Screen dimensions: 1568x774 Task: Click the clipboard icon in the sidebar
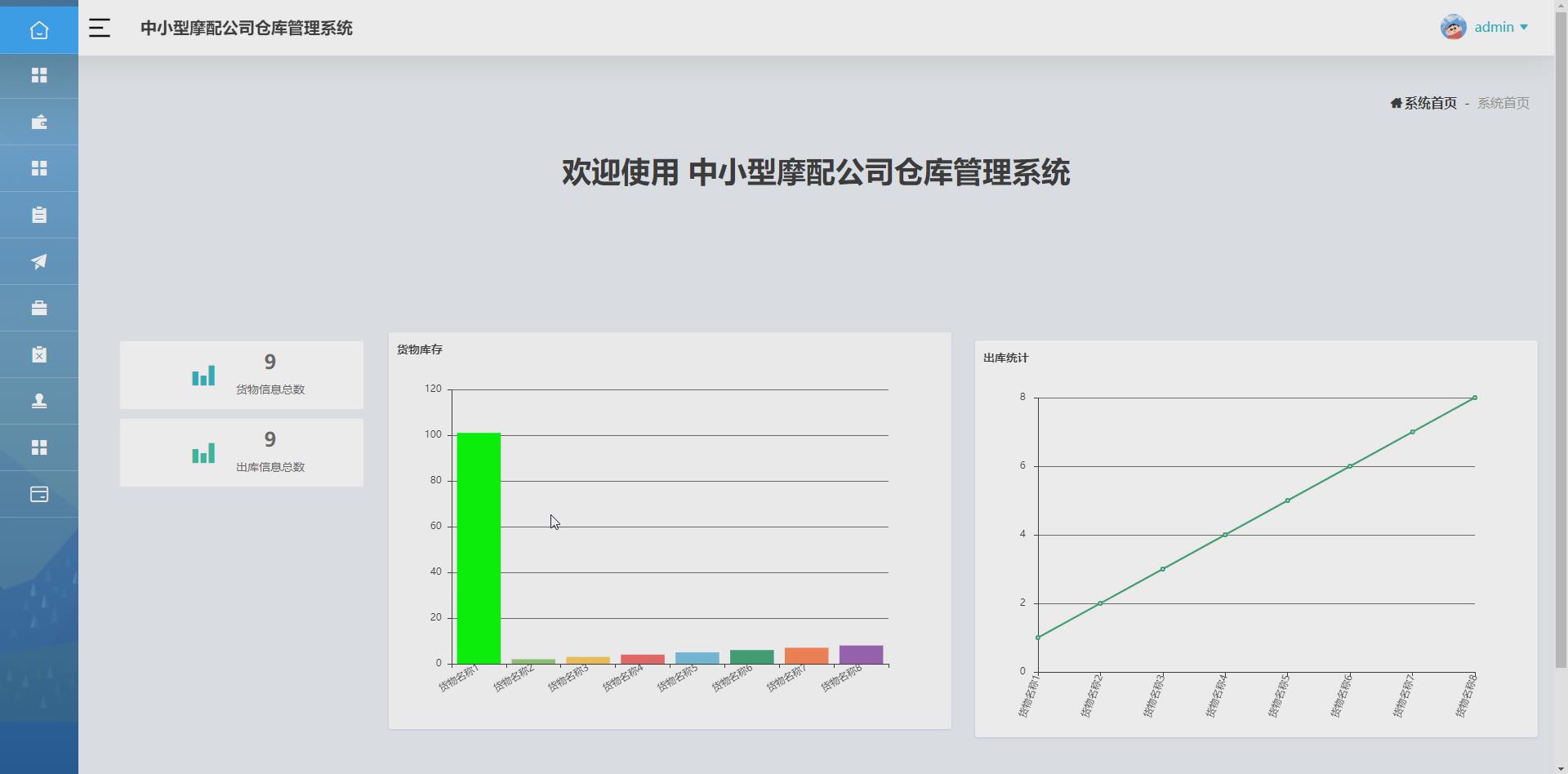[38, 215]
